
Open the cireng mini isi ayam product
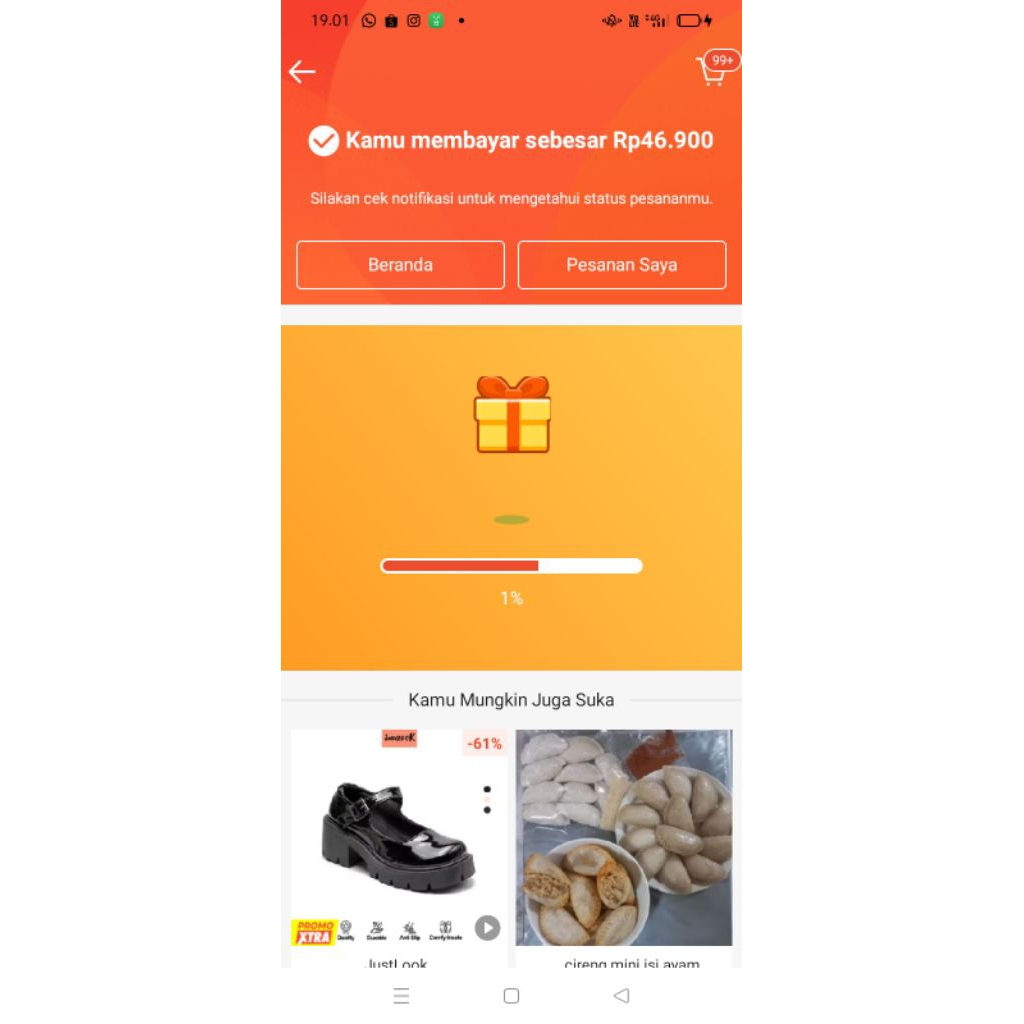pos(624,837)
